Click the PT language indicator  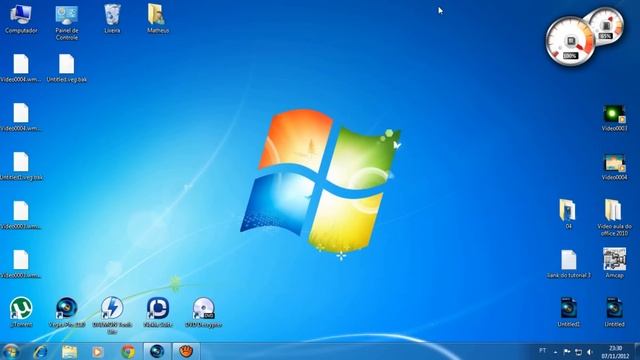tap(542, 351)
